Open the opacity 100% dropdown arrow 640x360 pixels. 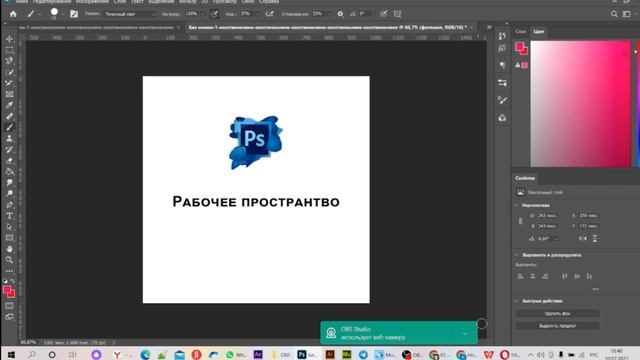click(x=202, y=14)
